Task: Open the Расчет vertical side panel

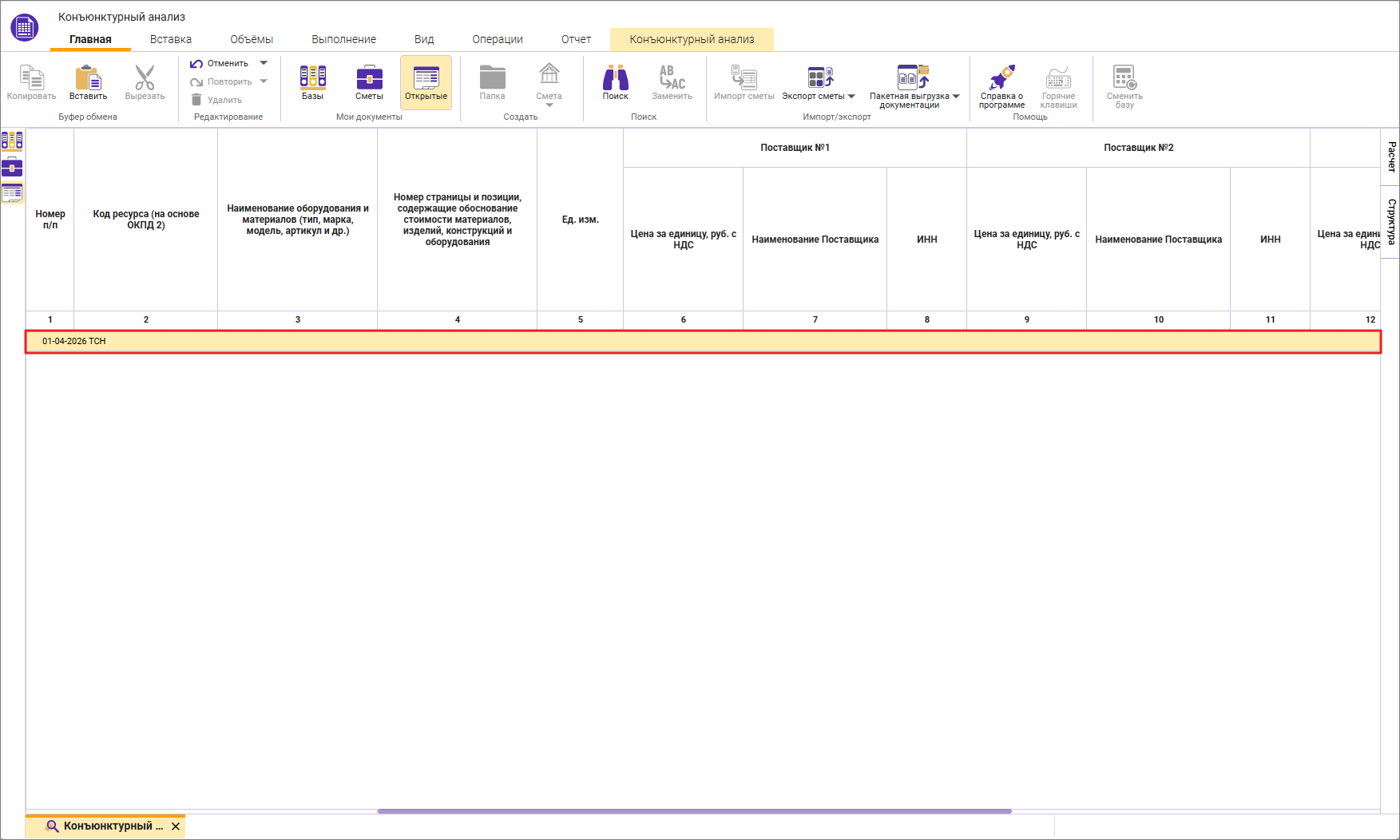Action: [1391, 157]
